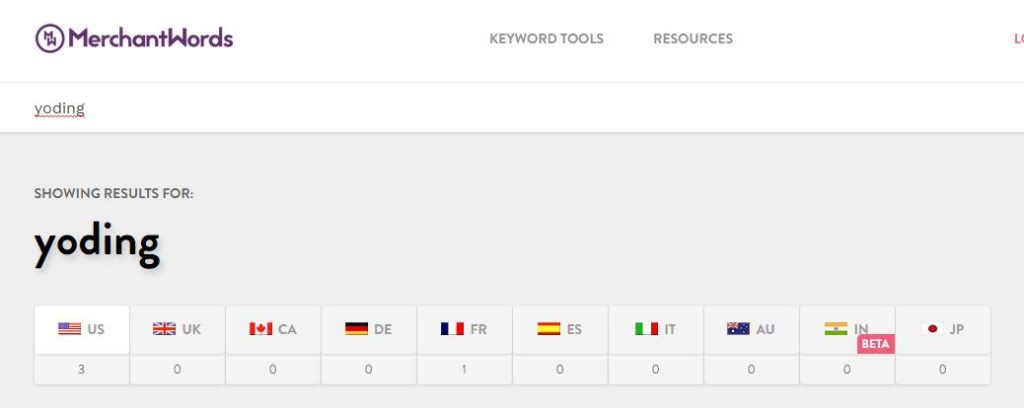1024x408 pixels.
Task: Click the Germany flag icon
Action: pos(356,329)
